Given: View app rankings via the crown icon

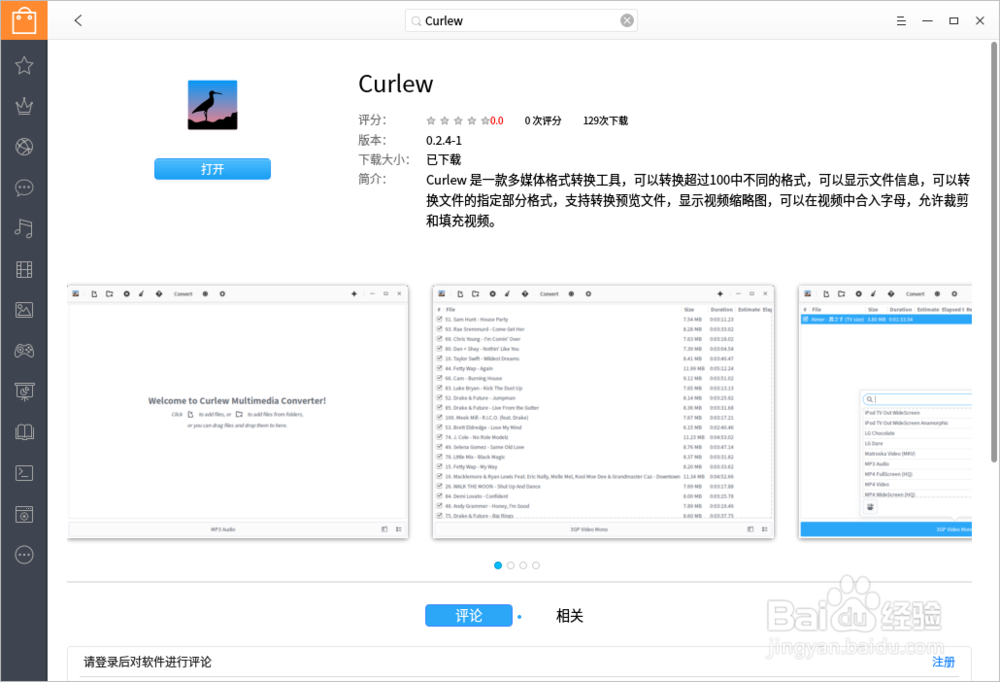Looking at the screenshot, I should click(24, 106).
